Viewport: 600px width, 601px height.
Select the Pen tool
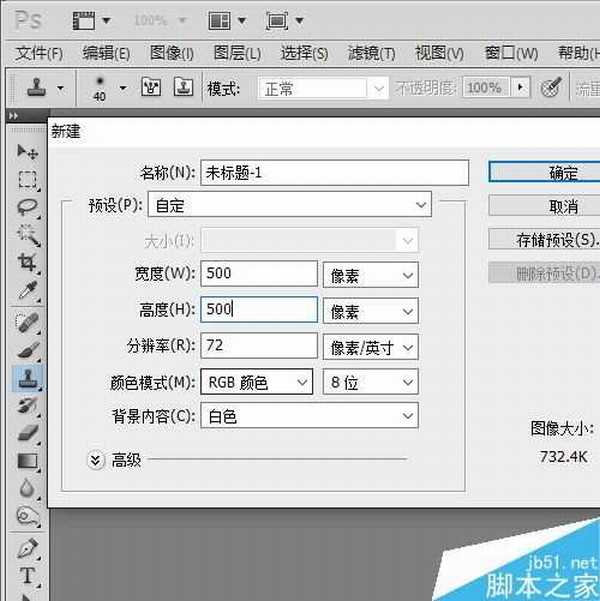27,548
